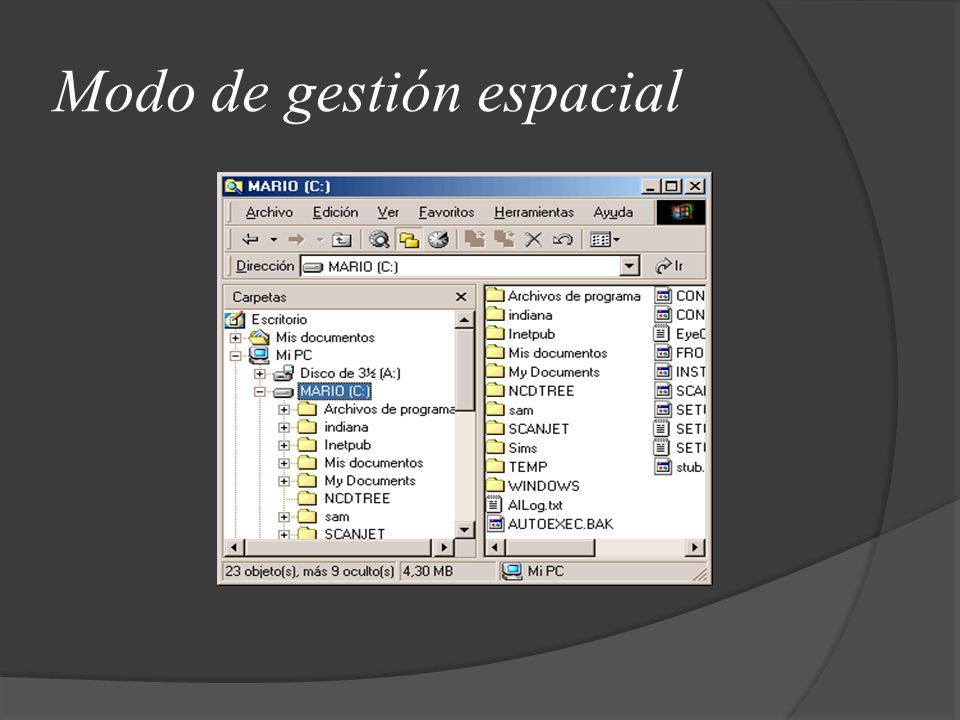Click the Back arrow toolbar button
960x720 pixels.
coord(250,239)
